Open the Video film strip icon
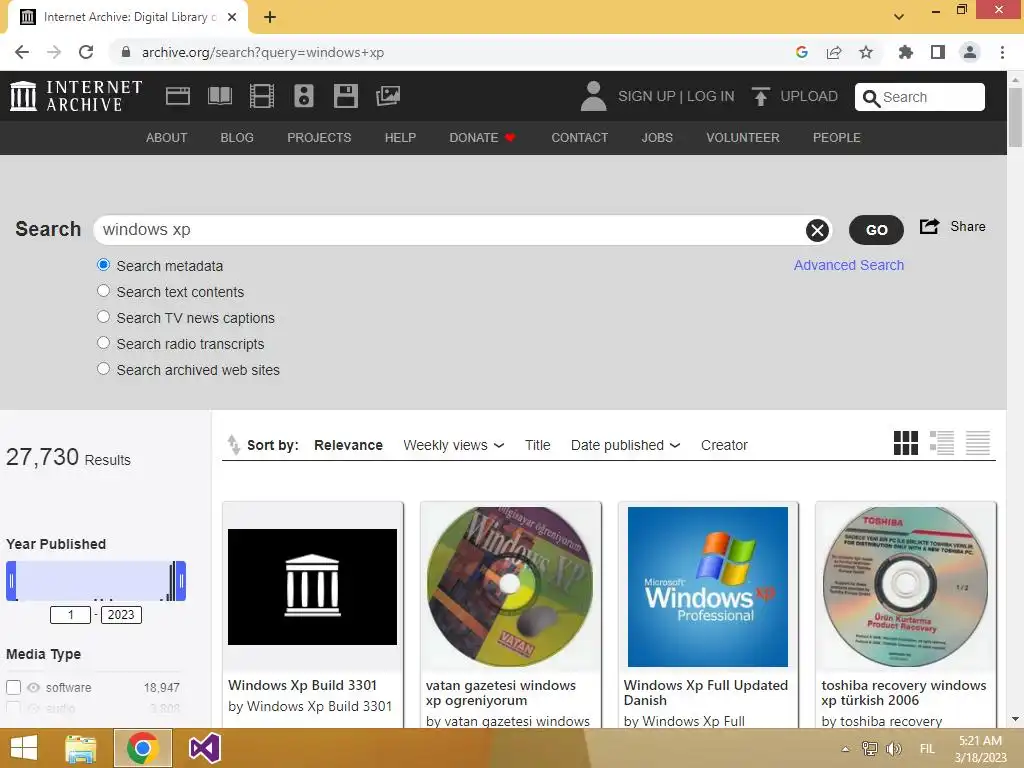Image resolution: width=1024 pixels, height=768 pixels. pyautogui.click(x=262, y=96)
